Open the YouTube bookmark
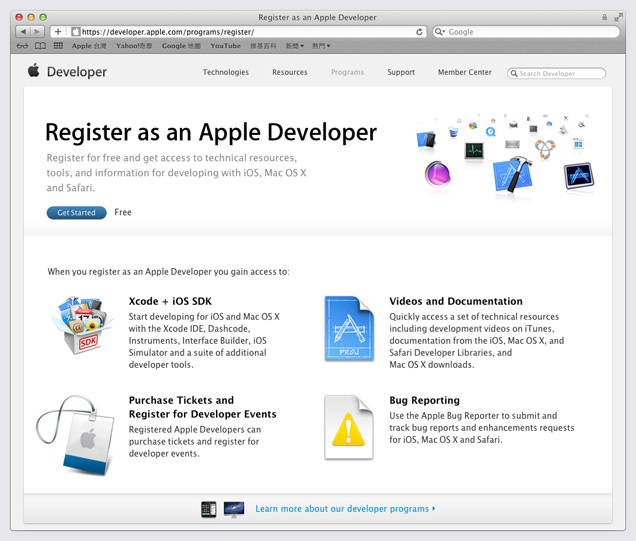Viewport: 636px width, 541px height. coord(226,46)
